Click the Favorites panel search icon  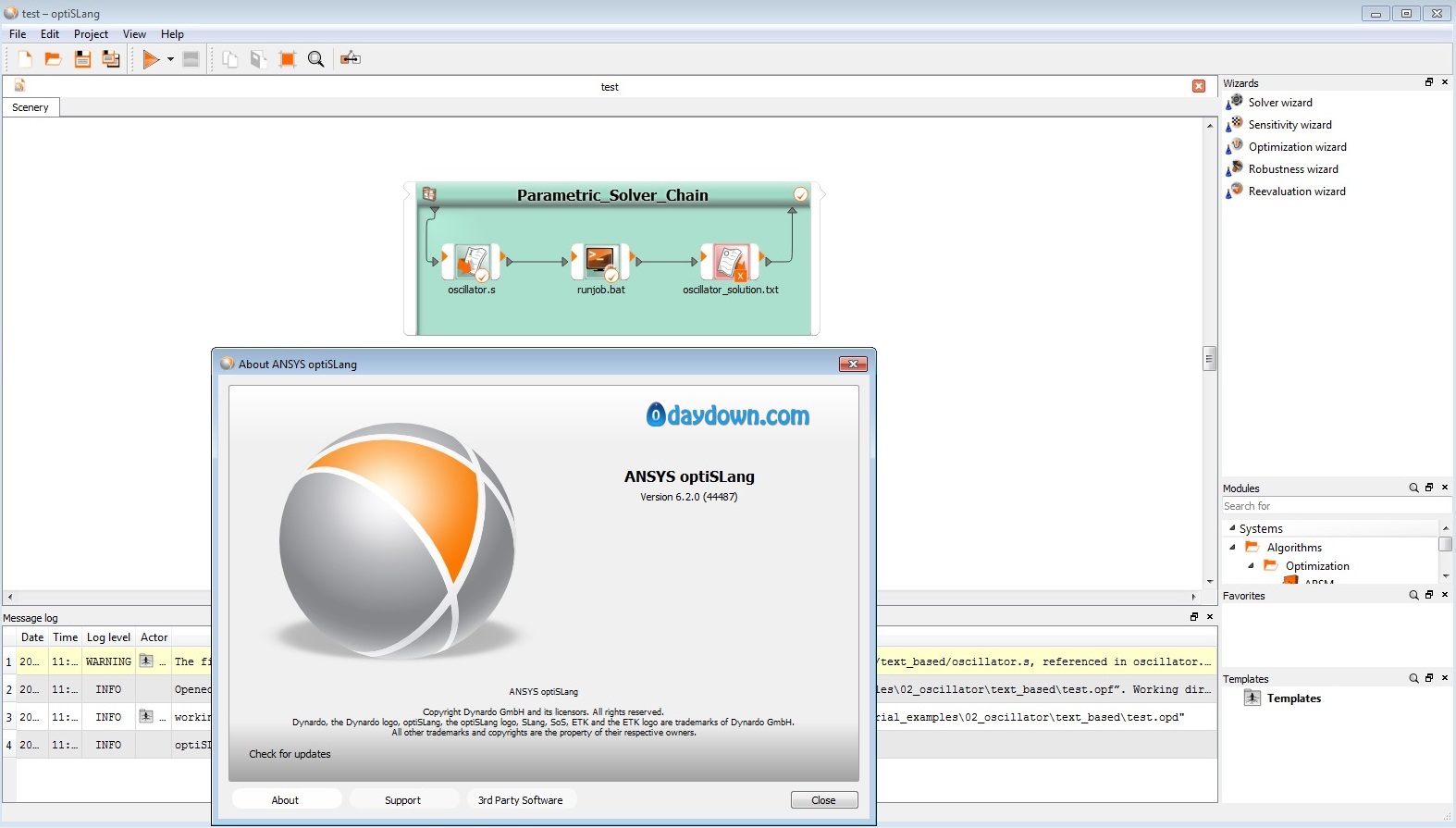coord(1413,595)
